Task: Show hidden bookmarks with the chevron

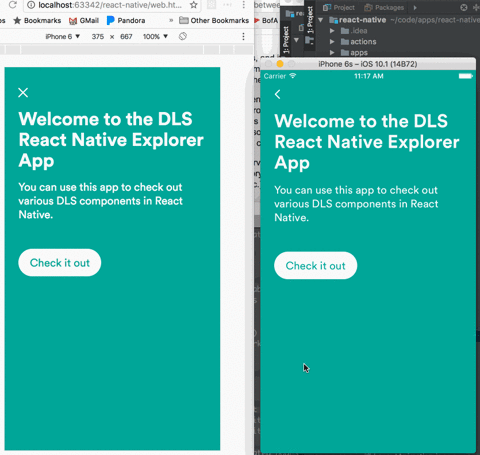Action: click(x=171, y=20)
